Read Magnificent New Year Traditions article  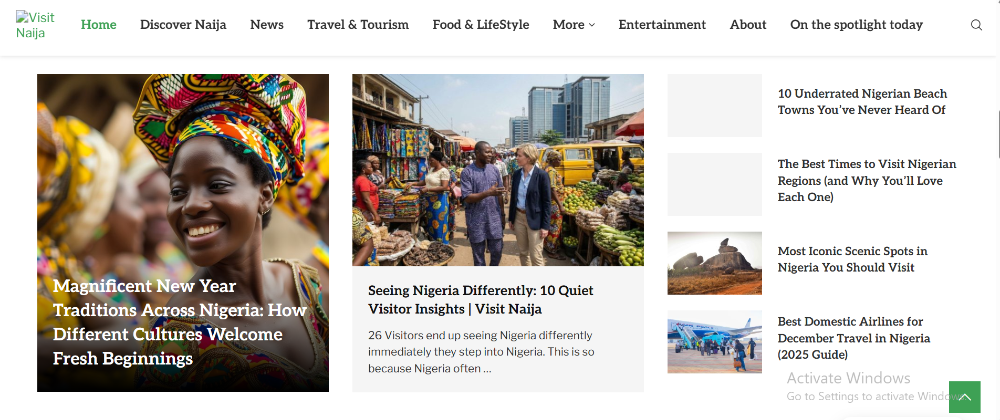(x=180, y=322)
